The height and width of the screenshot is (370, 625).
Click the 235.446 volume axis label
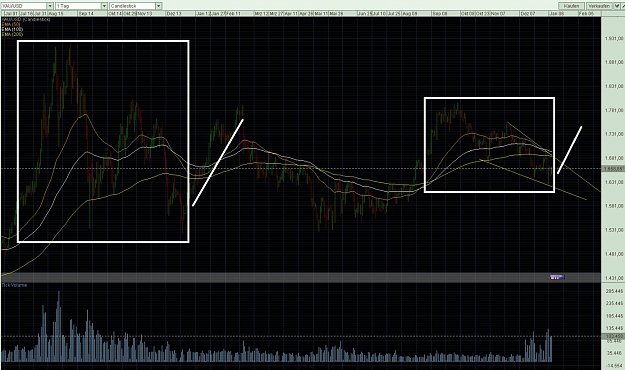[x=614, y=303]
